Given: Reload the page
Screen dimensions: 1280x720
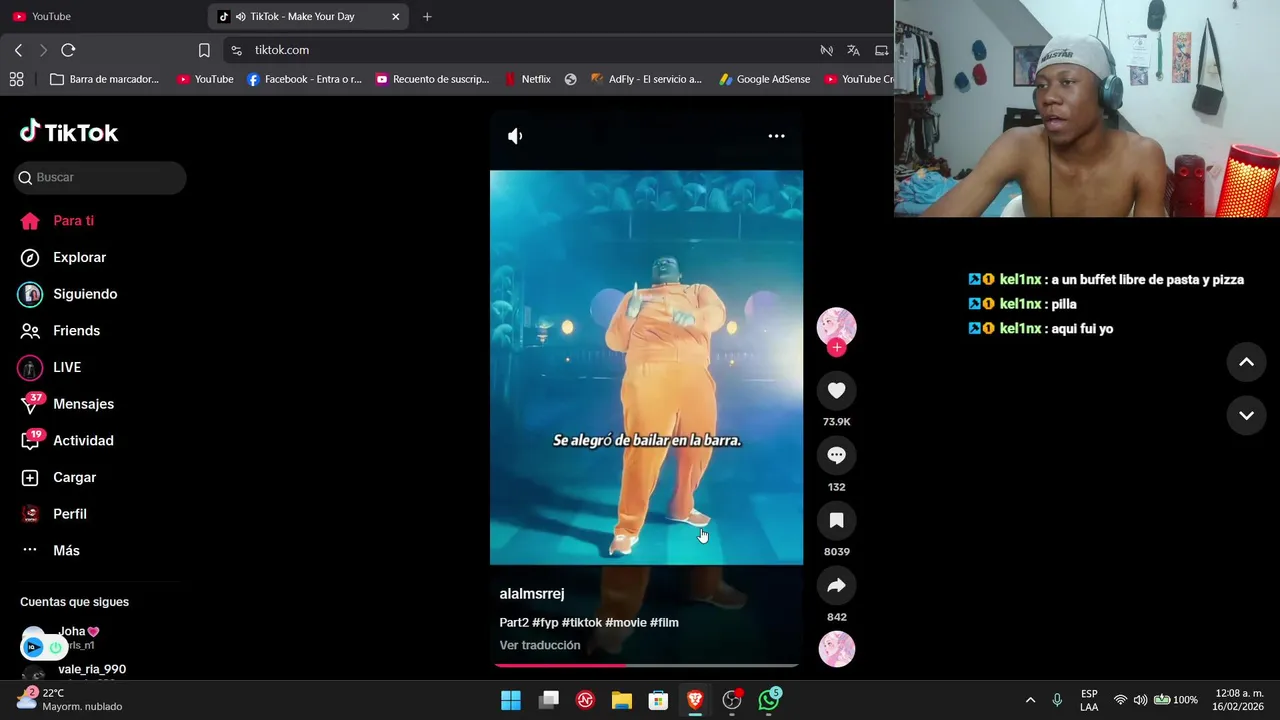Looking at the screenshot, I should pos(68,50).
